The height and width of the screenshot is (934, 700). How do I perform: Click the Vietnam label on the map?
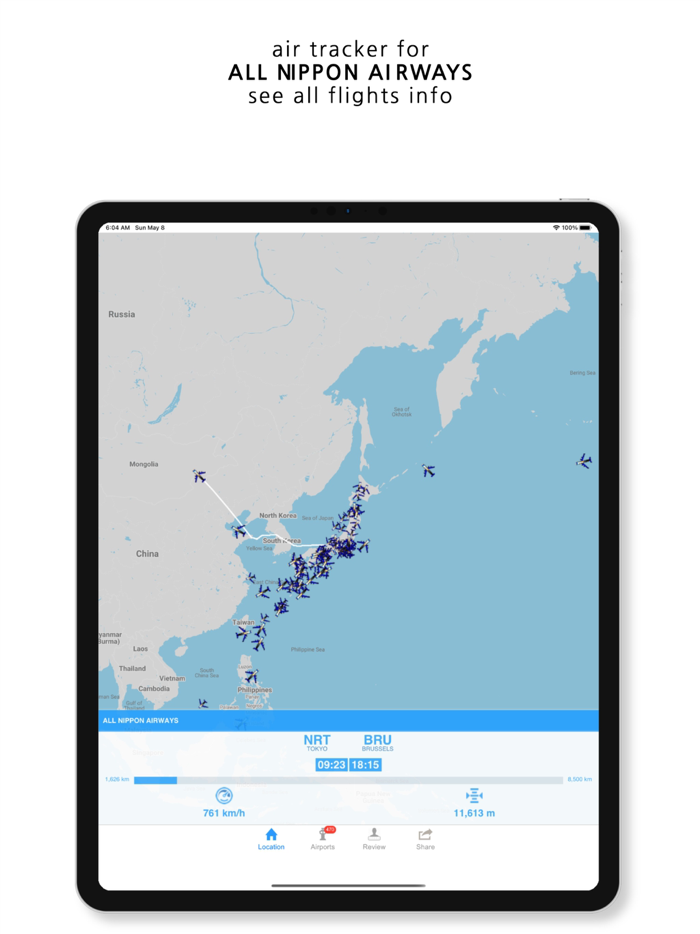click(x=172, y=678)
